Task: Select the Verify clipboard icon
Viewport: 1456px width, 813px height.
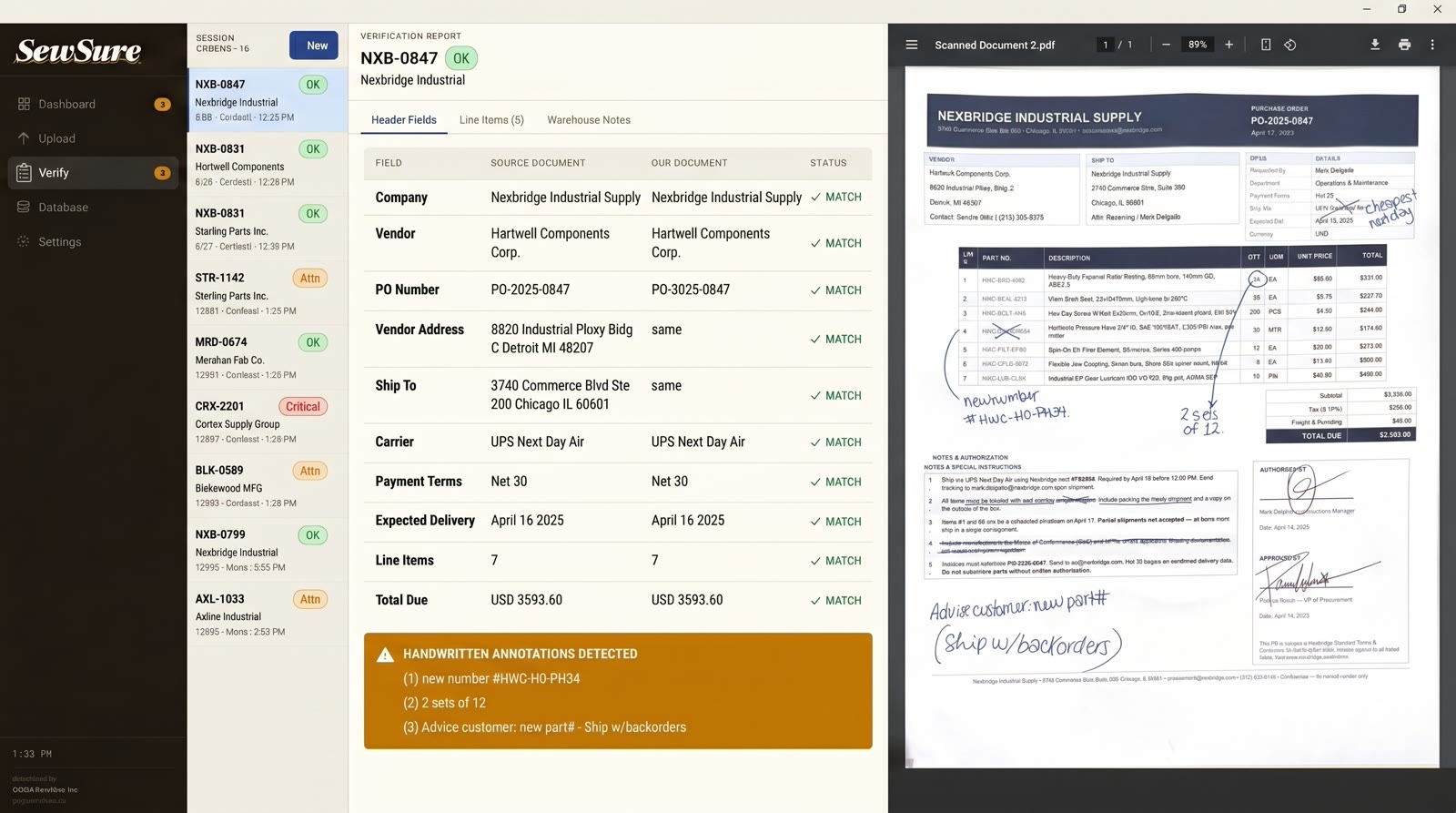Action: point(24,172)
